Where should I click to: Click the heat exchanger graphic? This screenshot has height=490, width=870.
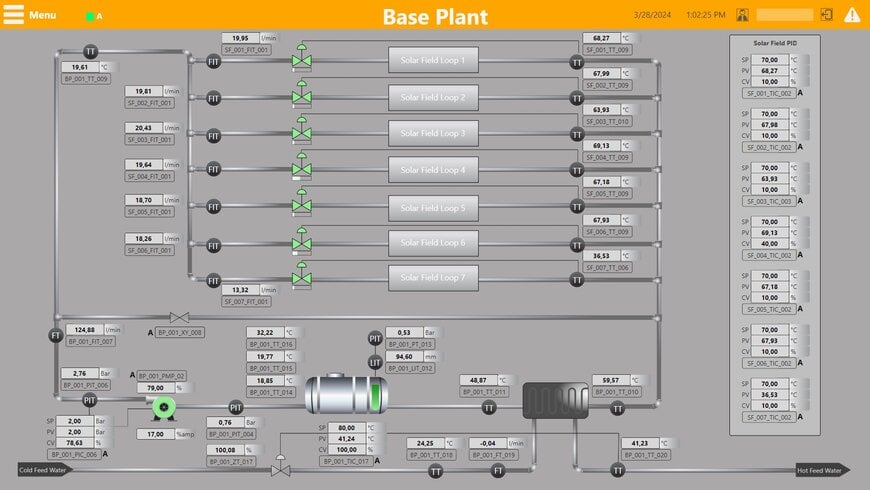pyautogui.click(x=555, y=400)
